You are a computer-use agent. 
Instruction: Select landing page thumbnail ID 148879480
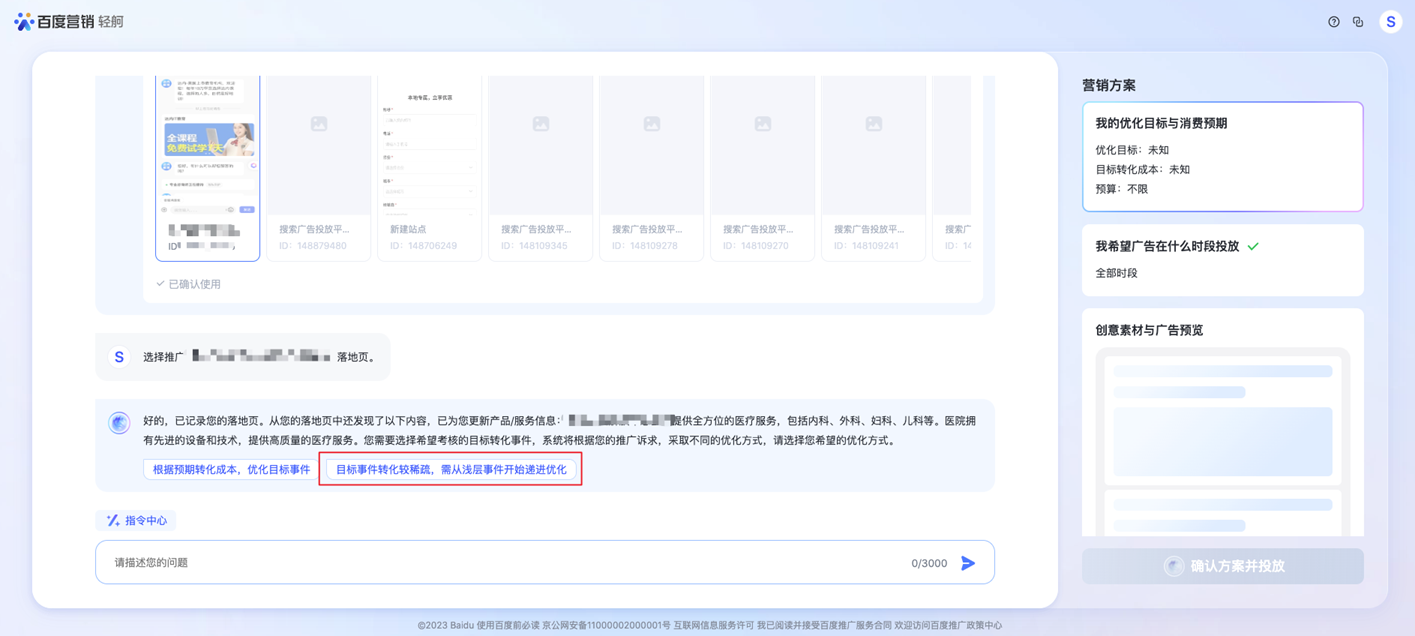(318, 165)
